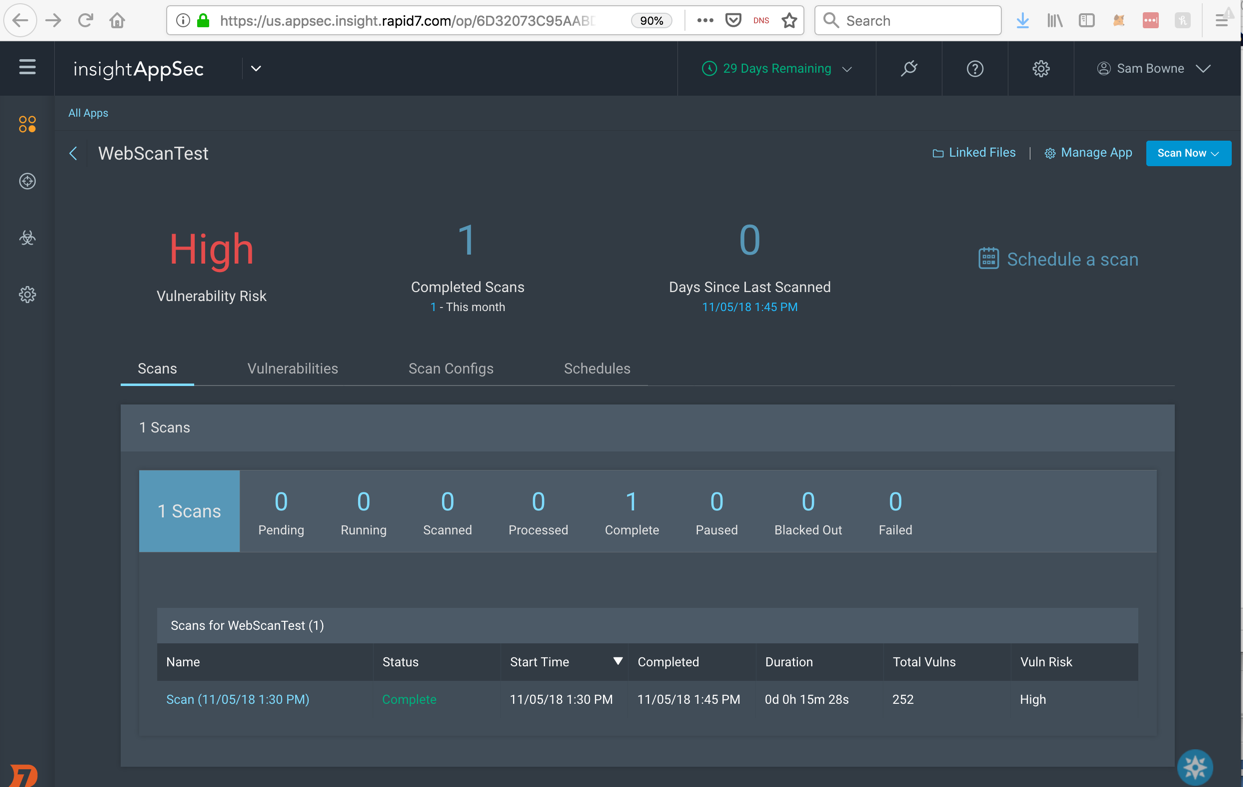The image size is (1243, 787).
Task: Open the hamburger navigation menu
Action: click(27, 68)
